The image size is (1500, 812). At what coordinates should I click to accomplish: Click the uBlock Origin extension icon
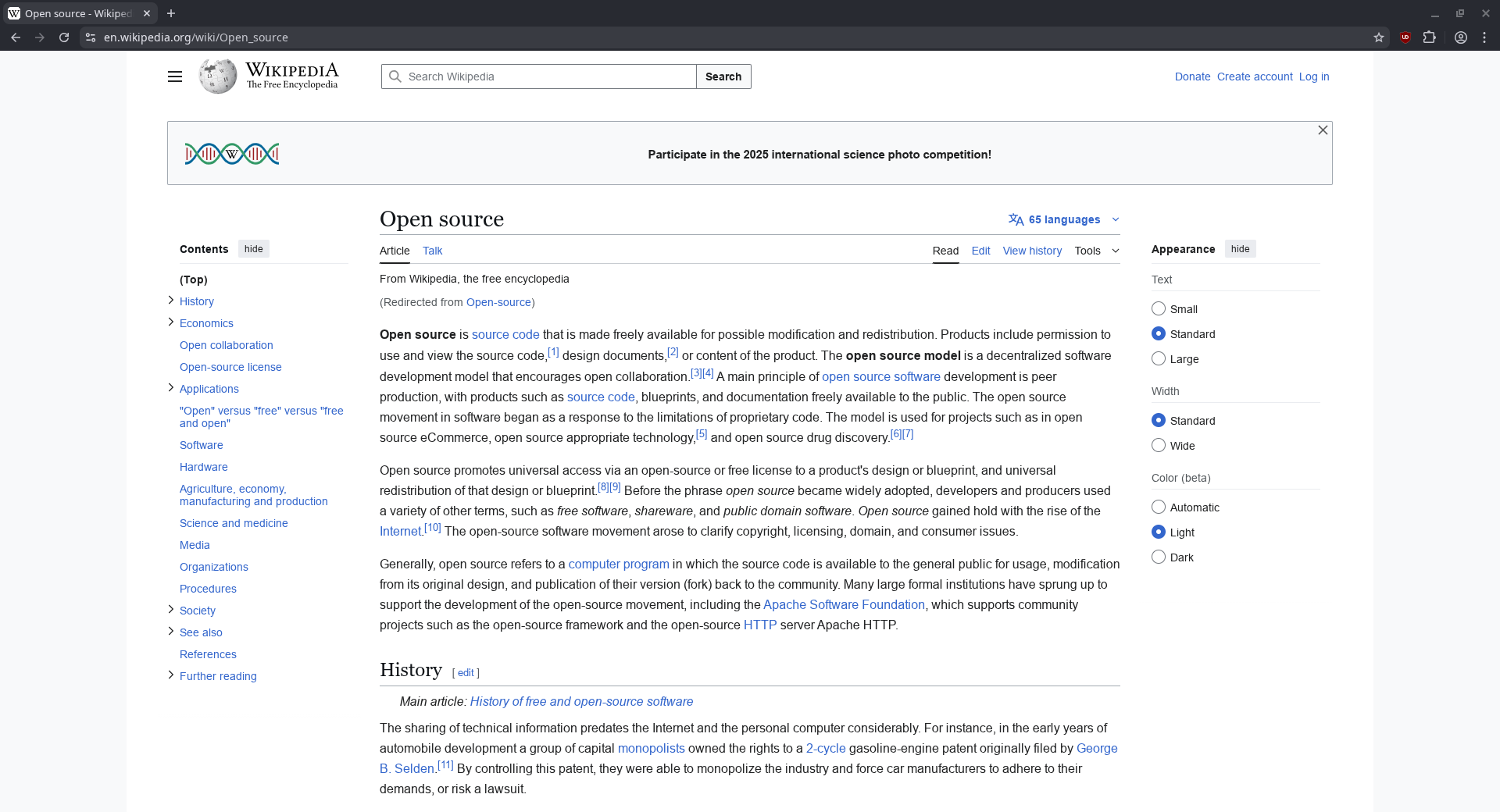pos(1405,37)
